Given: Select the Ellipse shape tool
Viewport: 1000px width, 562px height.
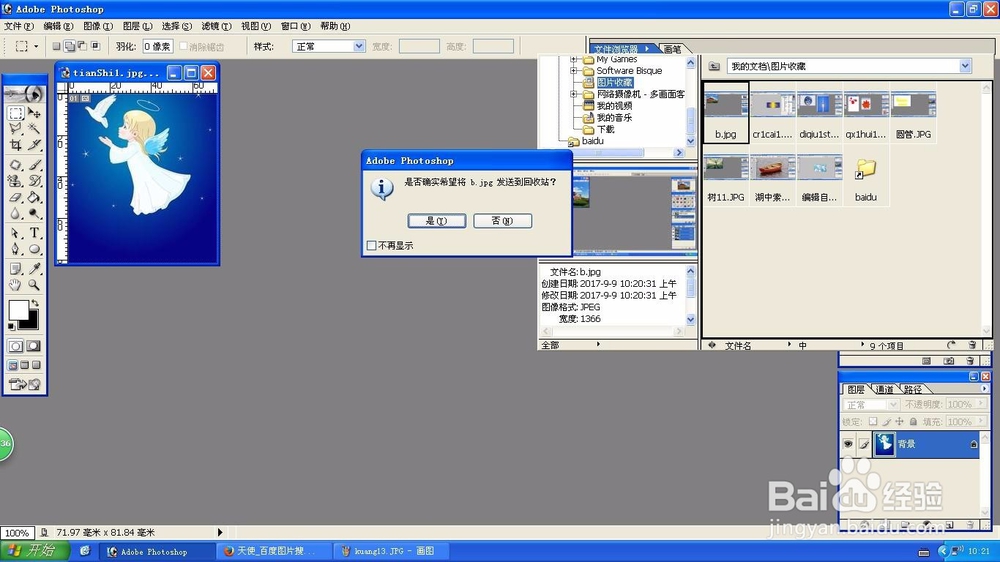Looking at the screenshot, I should pyautogui.click(x=34, y=249).
